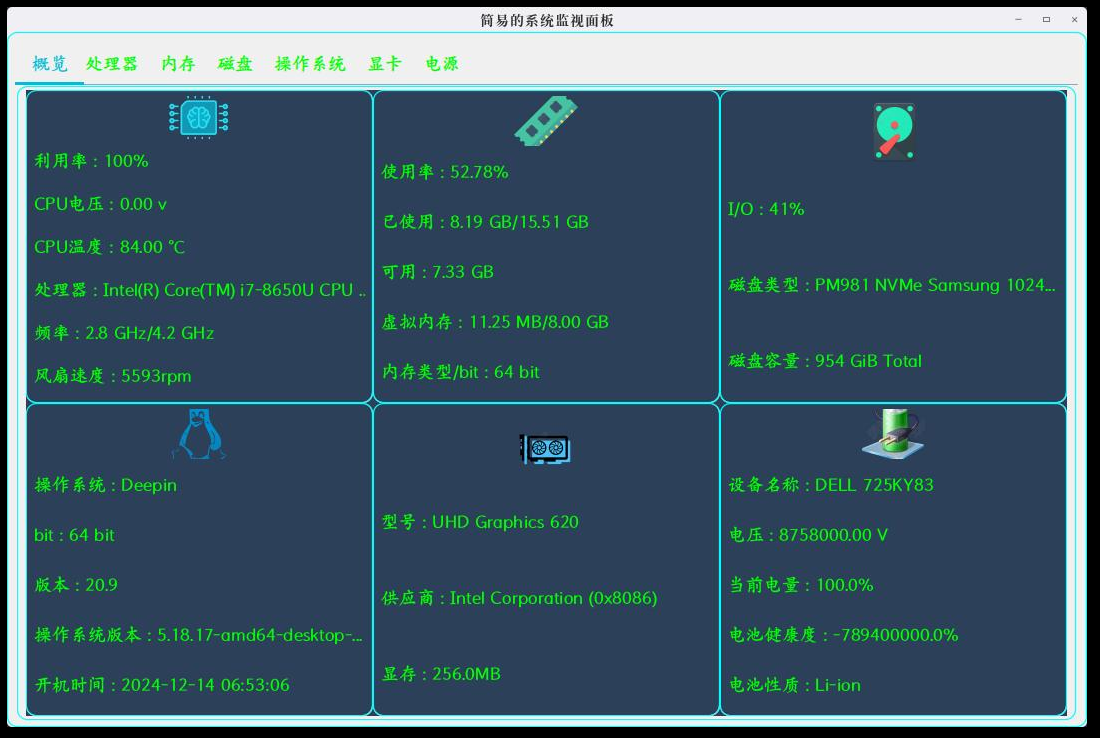Click the hard disk drive icon
The height and width of the screenshot is (738, 1100).
[x=894, y=132]
